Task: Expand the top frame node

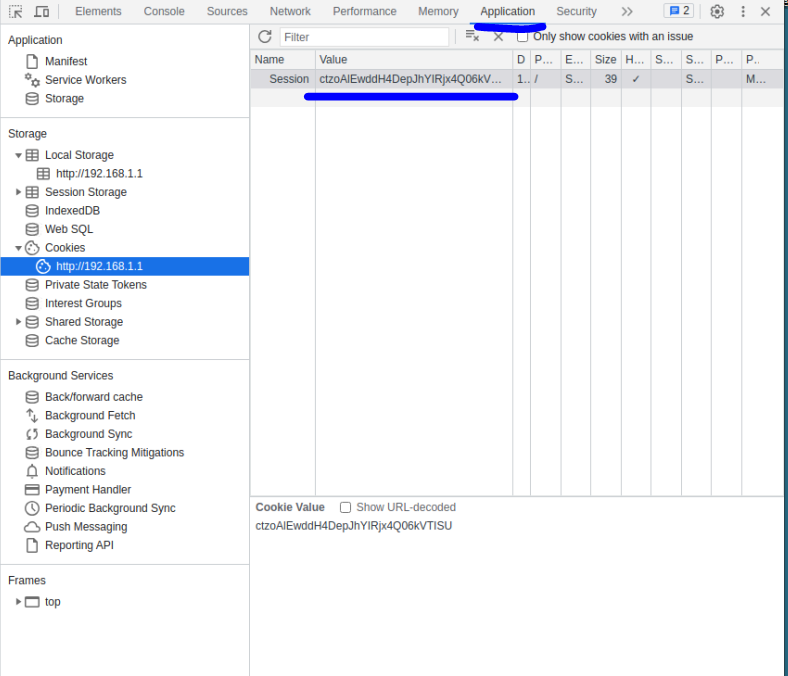Action: [18, 602]
